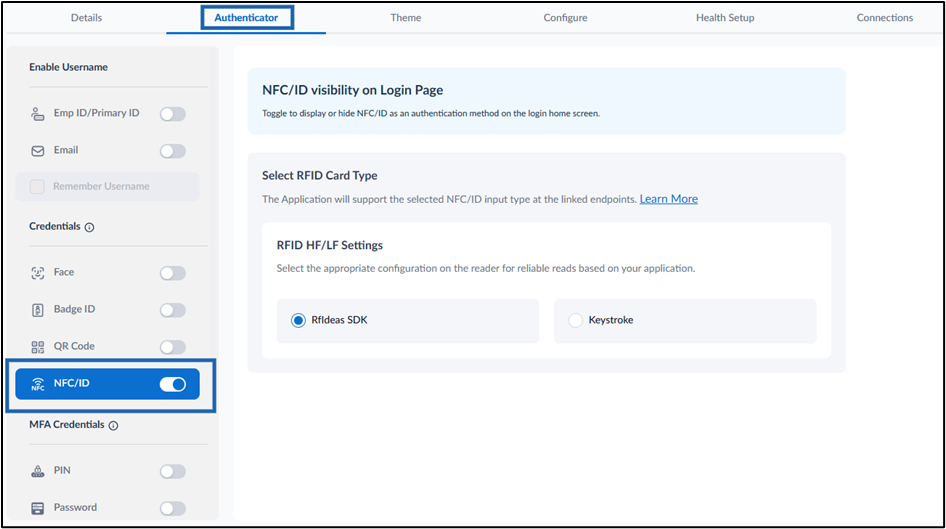
Task: Click the QR Code label
Action: pos(74,346)
